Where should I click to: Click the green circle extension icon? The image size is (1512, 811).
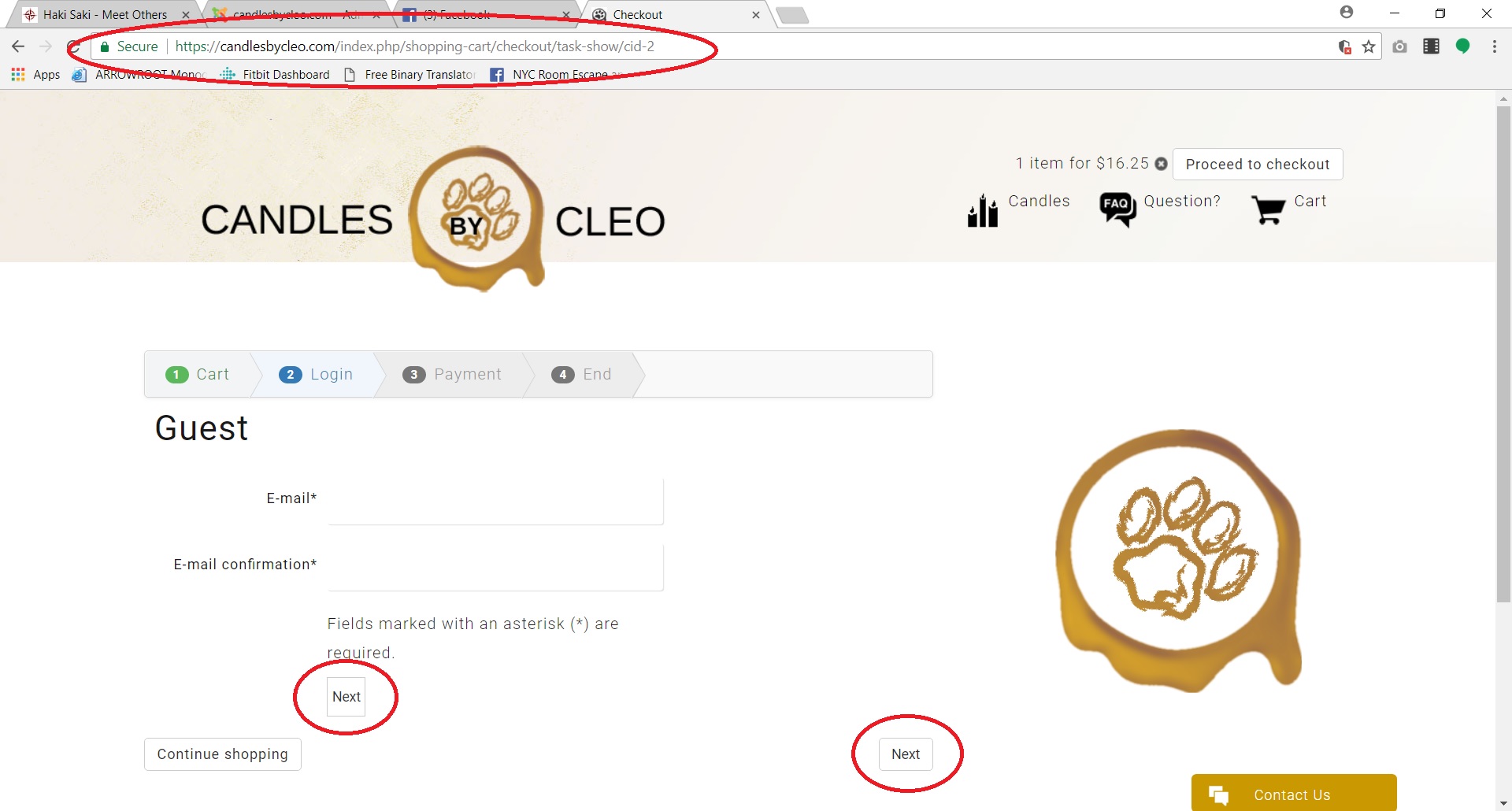tap(1462, 46)
